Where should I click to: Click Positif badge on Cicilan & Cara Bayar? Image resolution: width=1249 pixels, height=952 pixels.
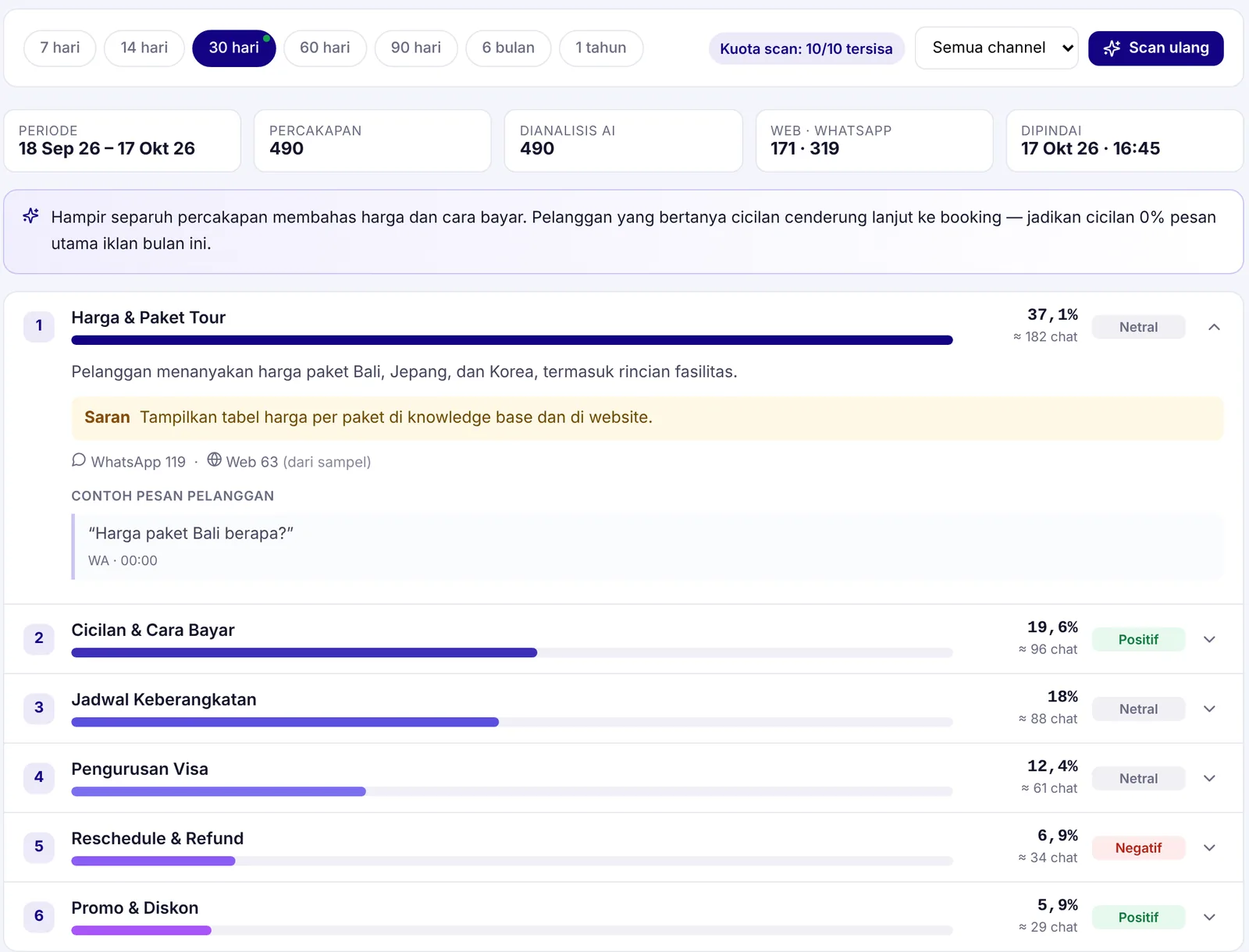click(1138, 639)
